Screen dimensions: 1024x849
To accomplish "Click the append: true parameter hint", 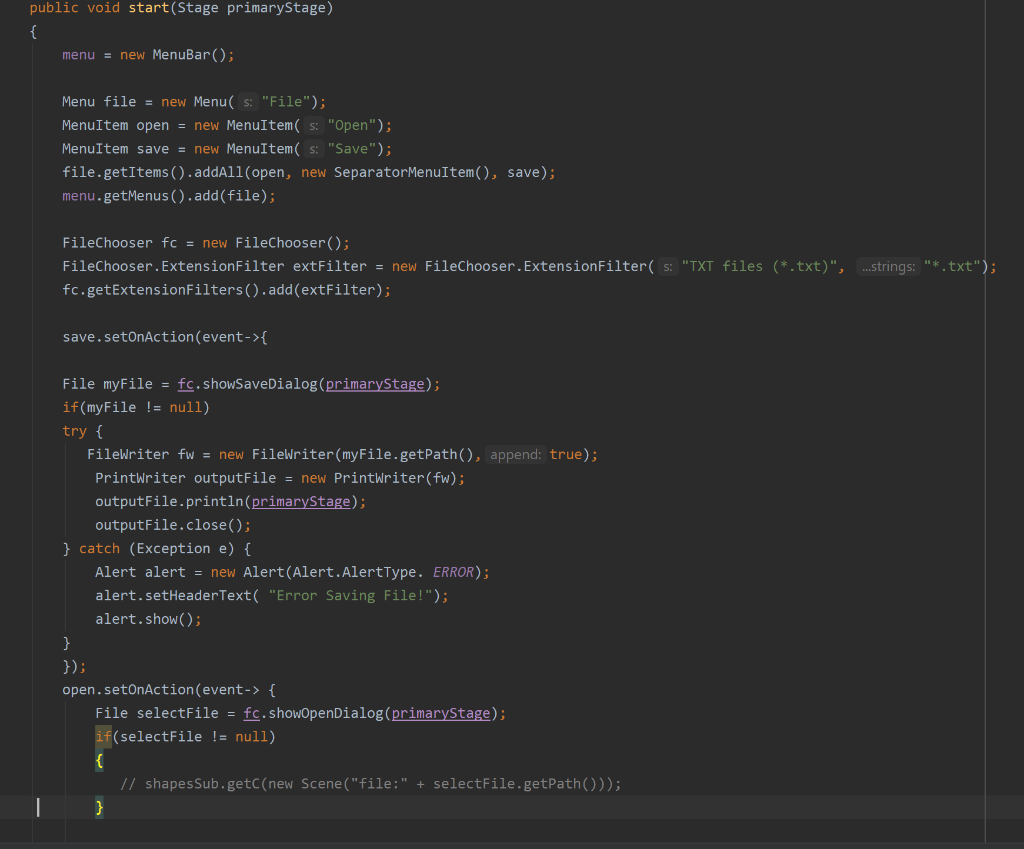I will (x=514, y=454).
